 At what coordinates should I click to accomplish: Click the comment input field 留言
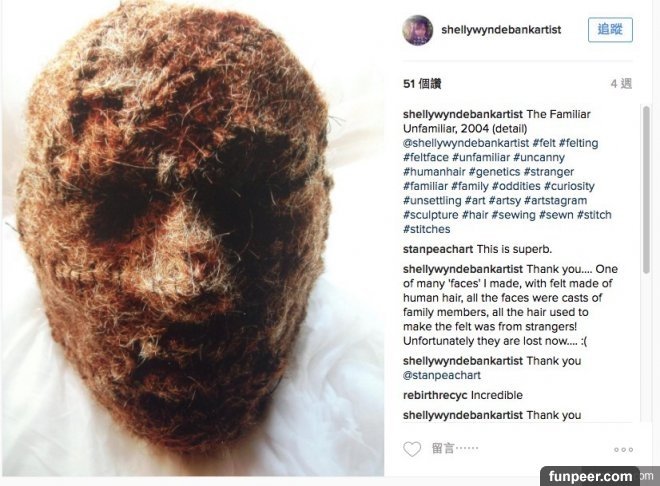(x=516, y=449)
